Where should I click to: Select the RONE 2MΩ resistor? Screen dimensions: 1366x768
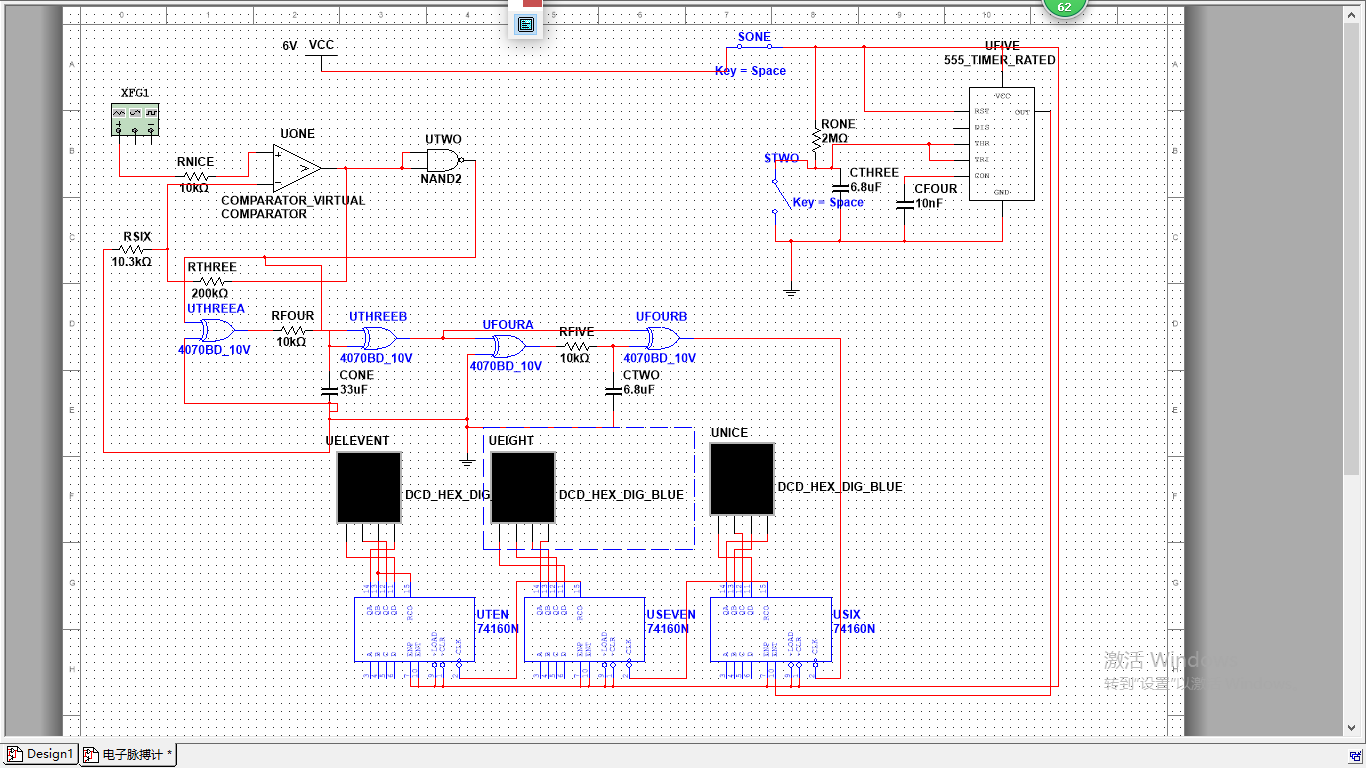click(x=817, y=139)
